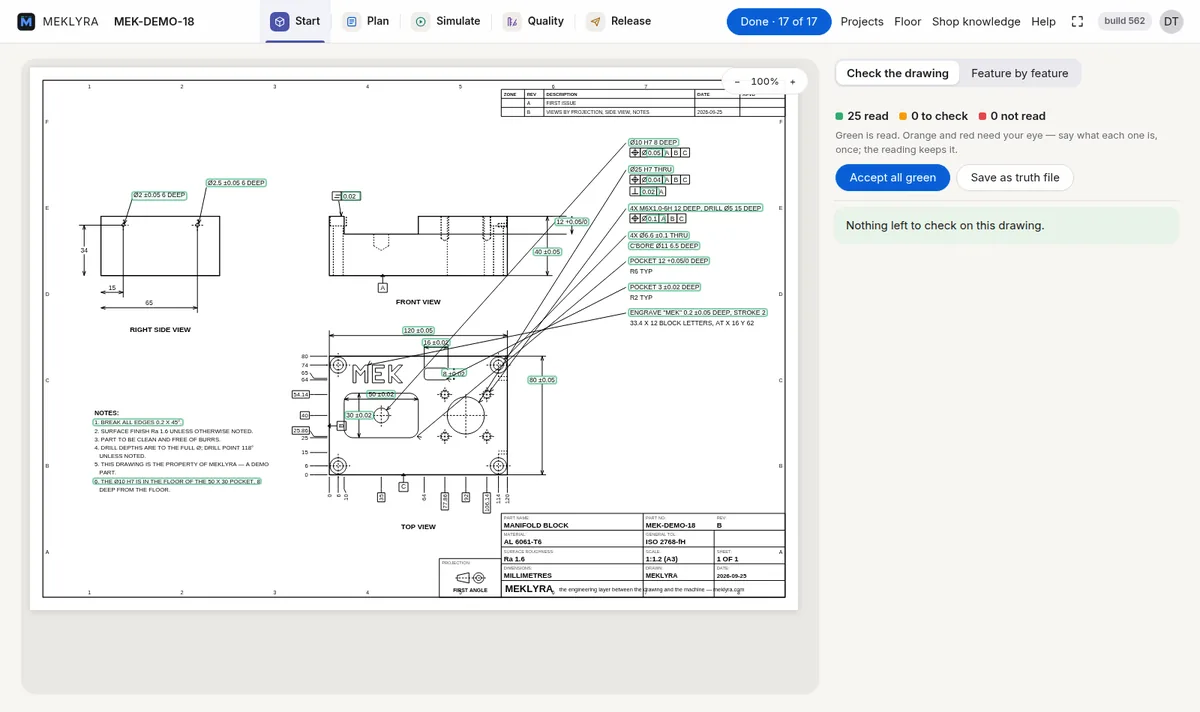Viewport: 1200px width, 712px height.
Task: Click the first angle projection symbol
Action: 470,577
